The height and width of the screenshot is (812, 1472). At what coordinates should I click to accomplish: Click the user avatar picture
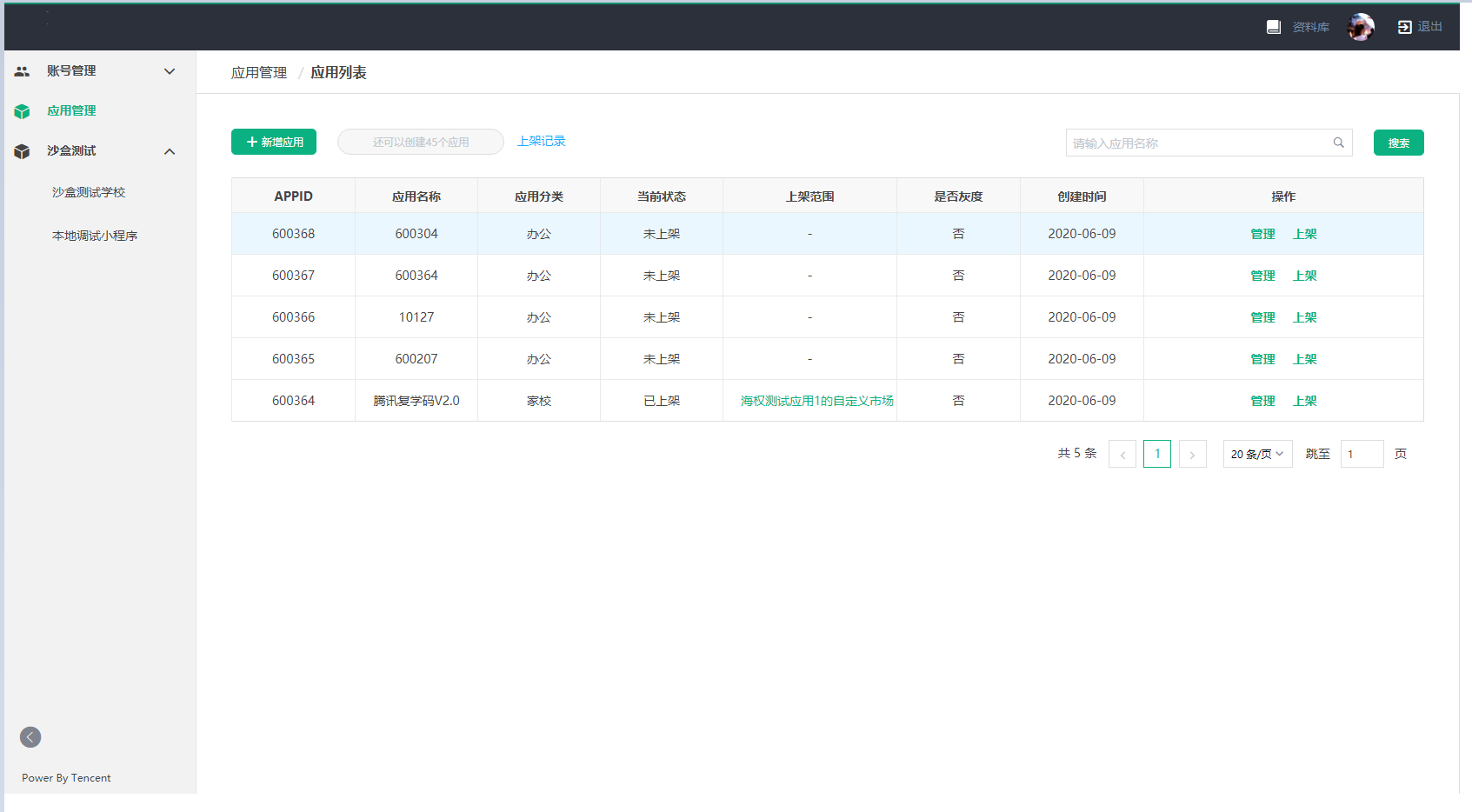(x=1361, y=27)
